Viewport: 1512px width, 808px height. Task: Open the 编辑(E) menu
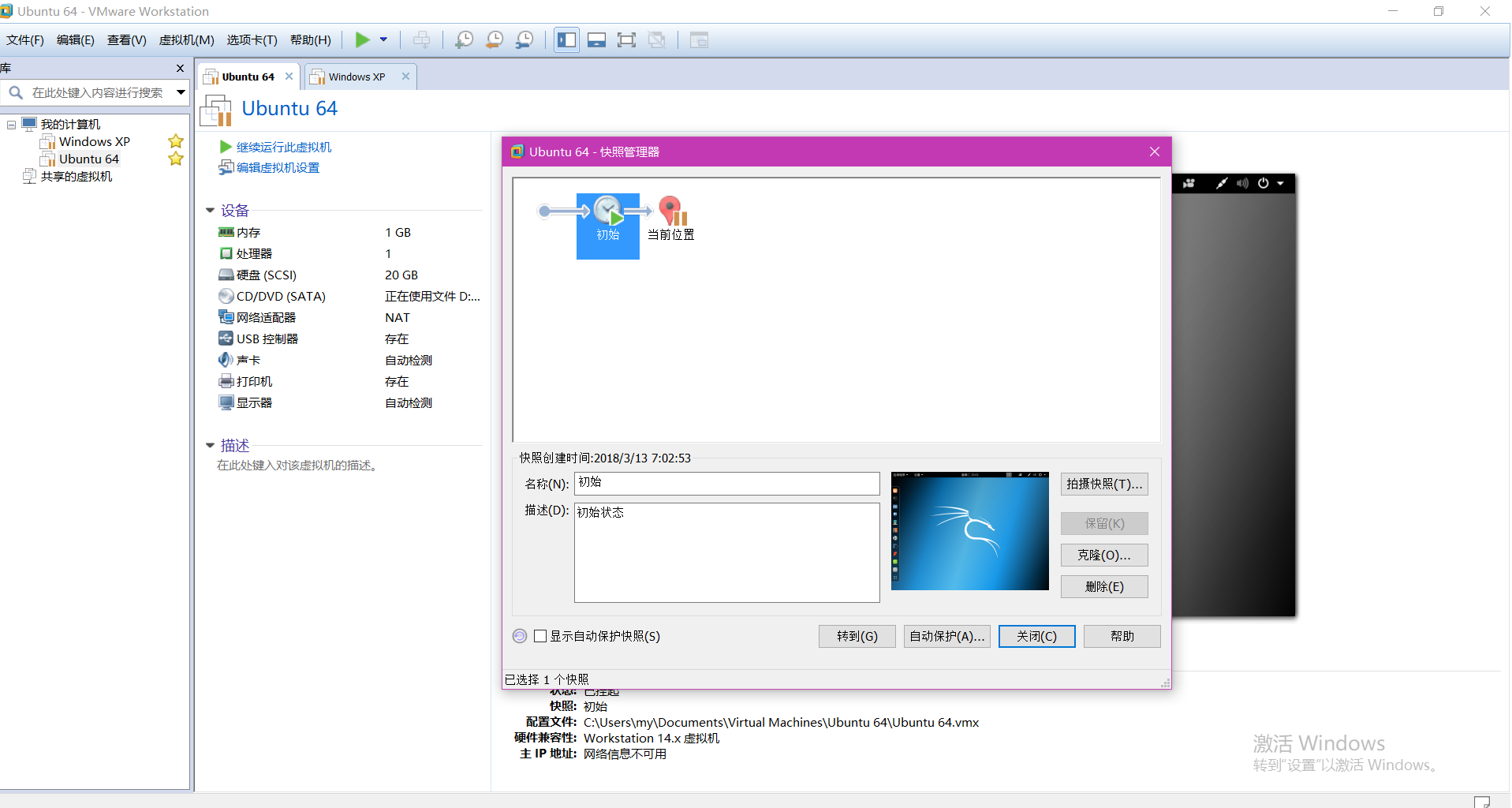(x=76, y=40)
